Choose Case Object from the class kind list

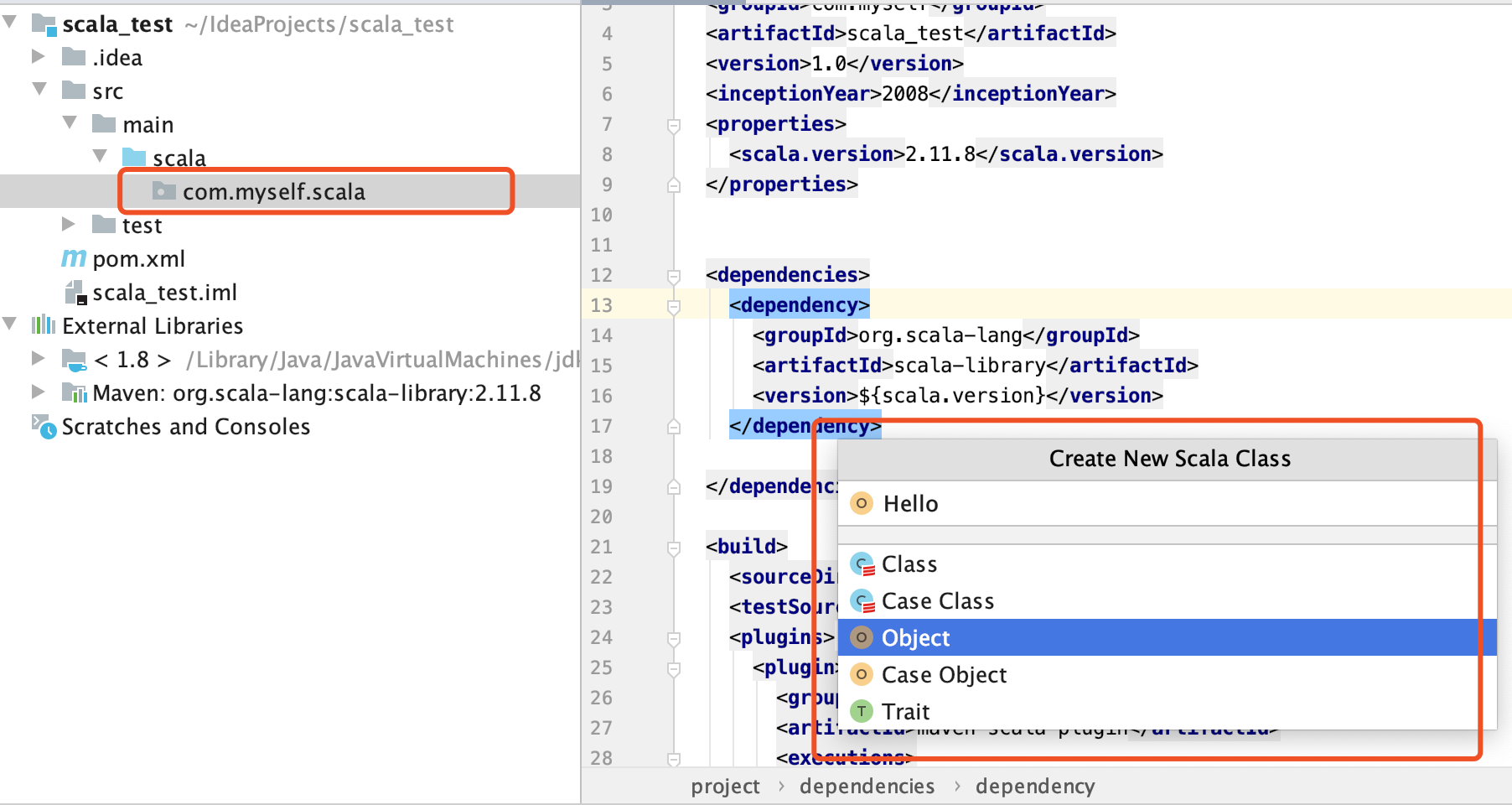tap(944, 675)
